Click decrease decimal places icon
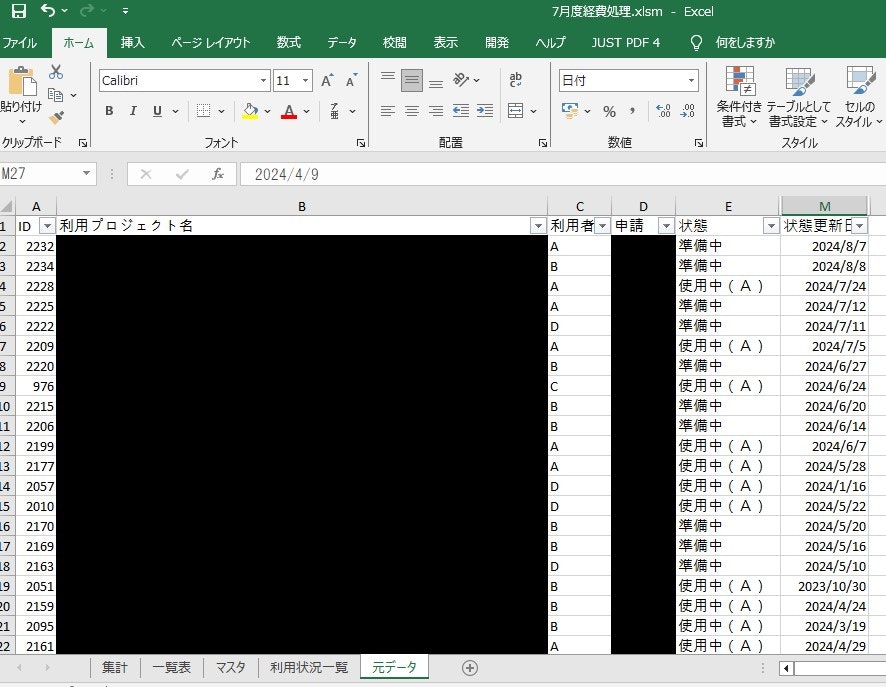 [687, 111]
